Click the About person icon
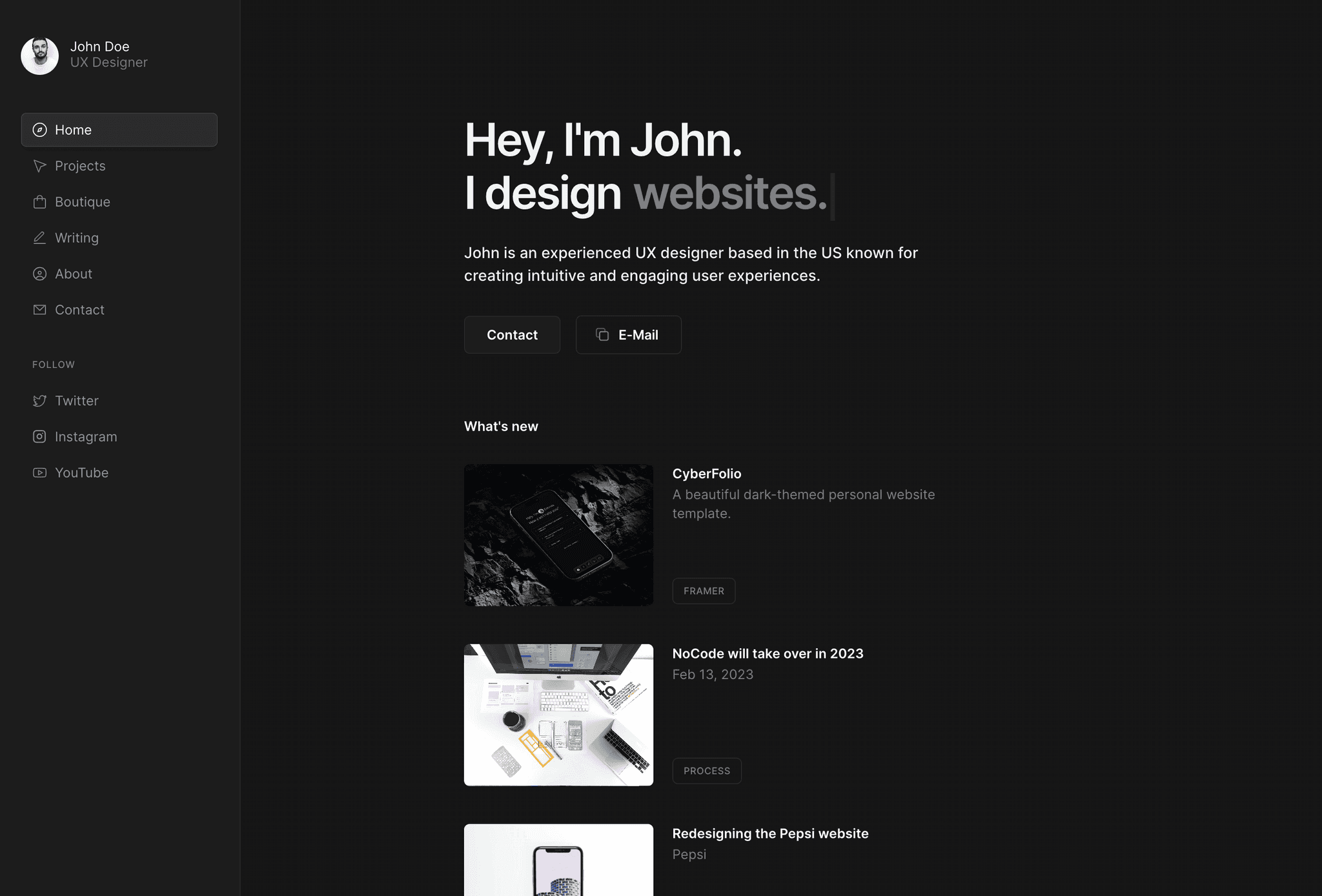Image resolution: width=1322 pixels, height=896 pixels. pyautogui.click(x=38, y=274)
